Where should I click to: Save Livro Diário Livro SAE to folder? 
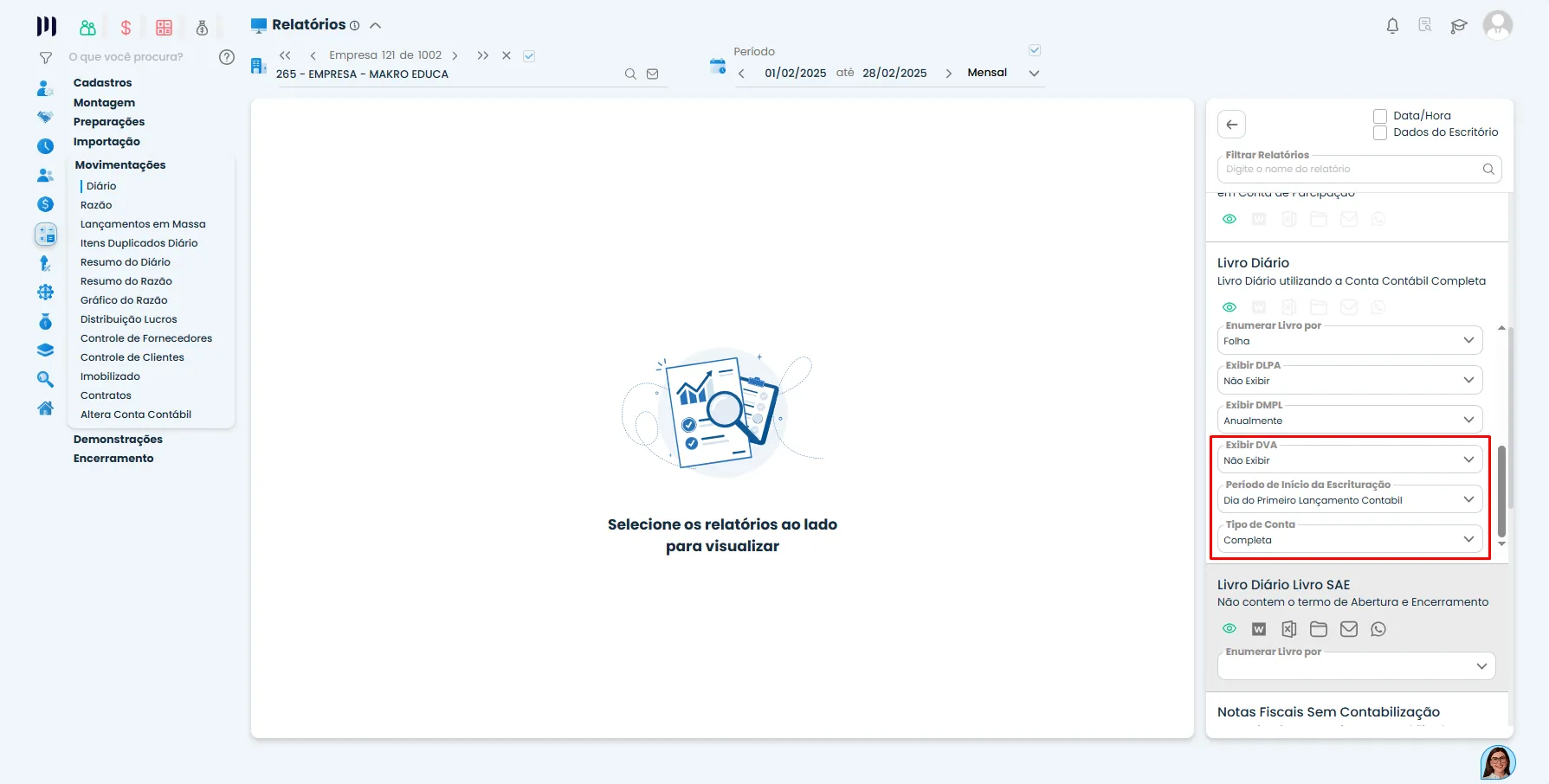[1319, 629]
